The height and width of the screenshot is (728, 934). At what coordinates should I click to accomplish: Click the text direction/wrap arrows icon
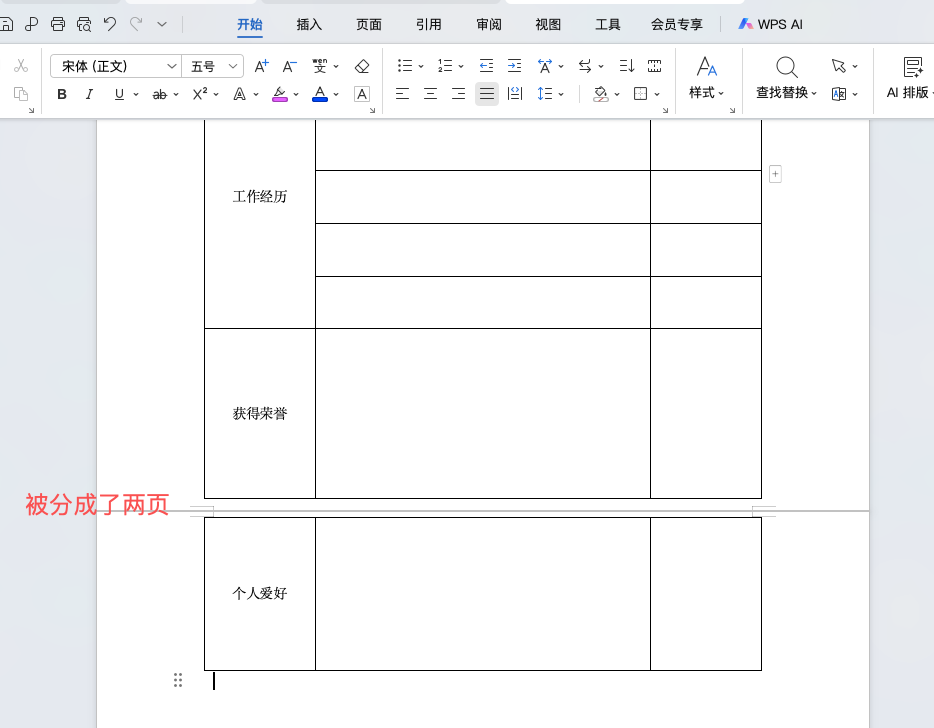585,66
